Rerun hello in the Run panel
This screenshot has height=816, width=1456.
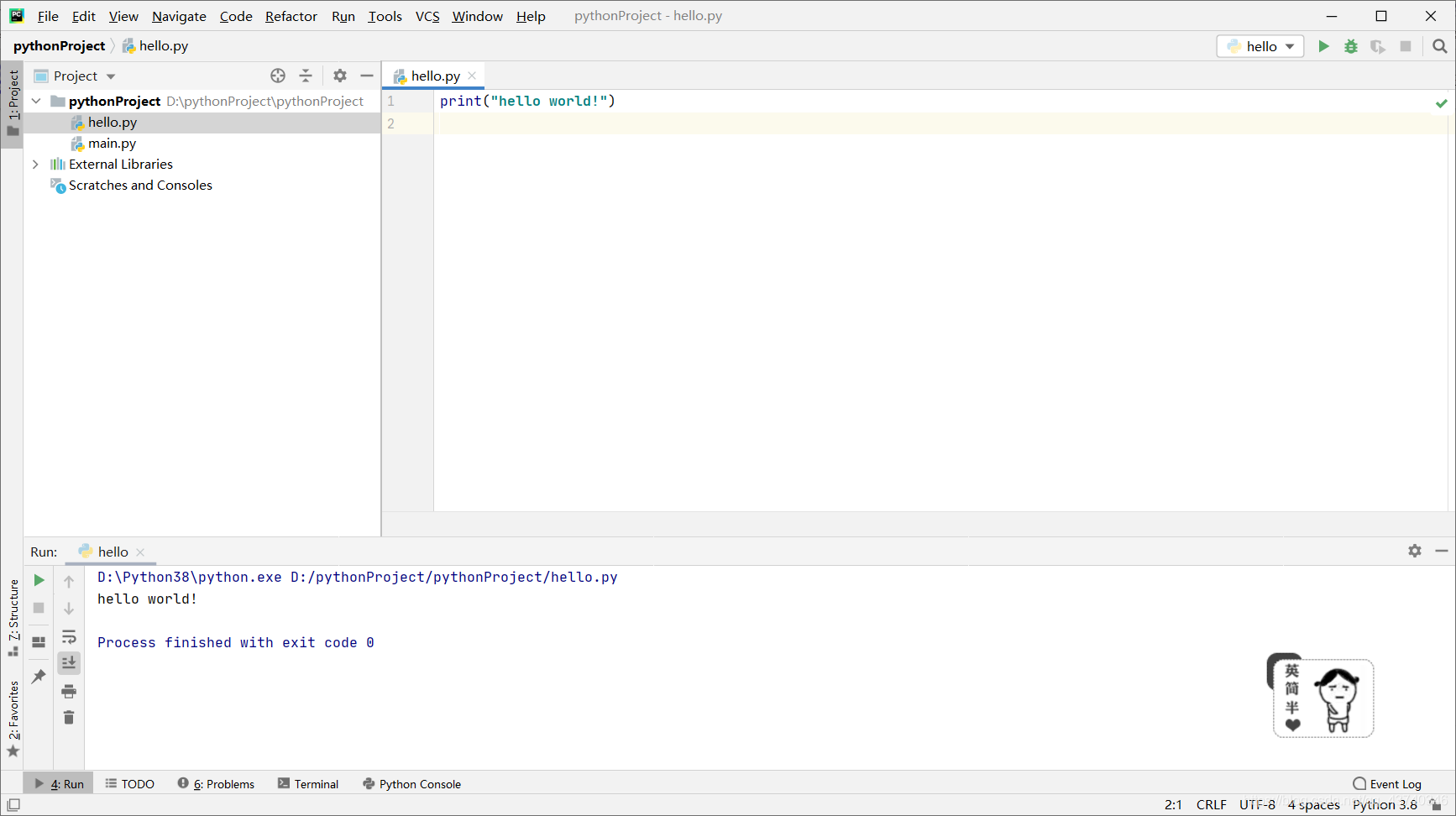[x=39, y=580]
